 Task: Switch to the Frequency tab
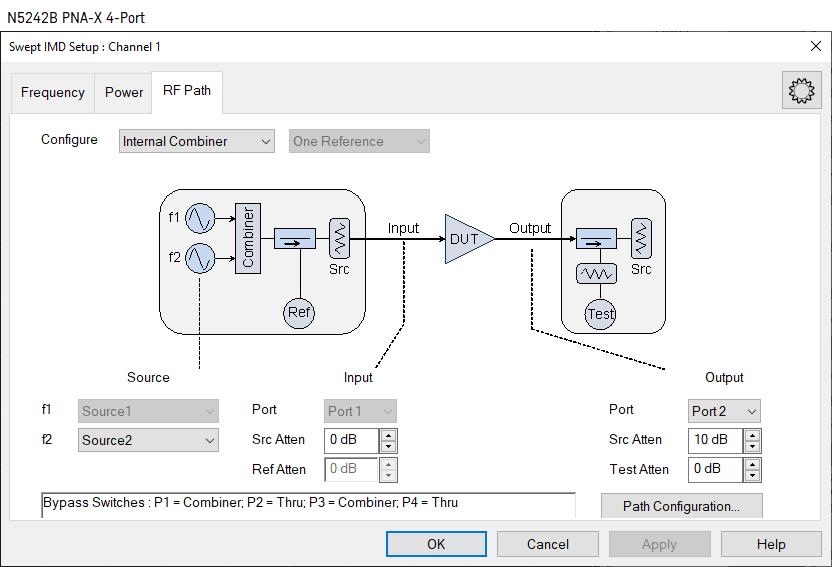(52, 92)
